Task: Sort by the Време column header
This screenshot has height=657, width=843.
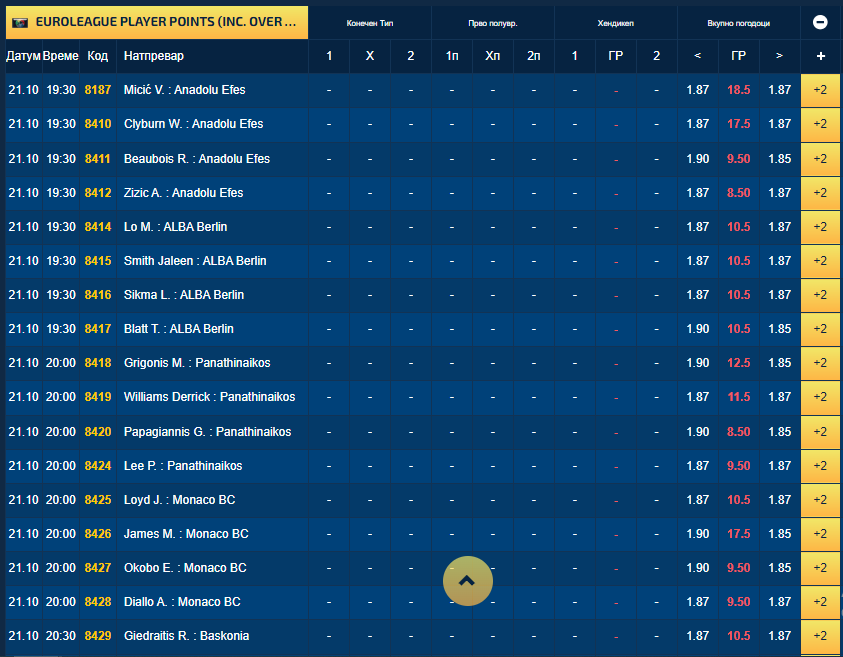Action: [x=61, y=56]
